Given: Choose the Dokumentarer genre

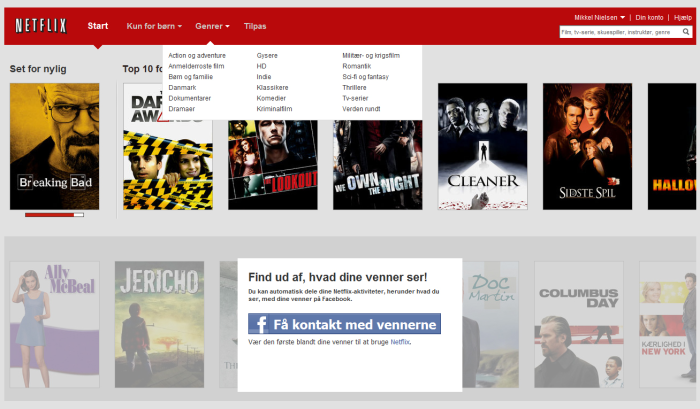Looking at the screenshot, I should click(189, 98).
